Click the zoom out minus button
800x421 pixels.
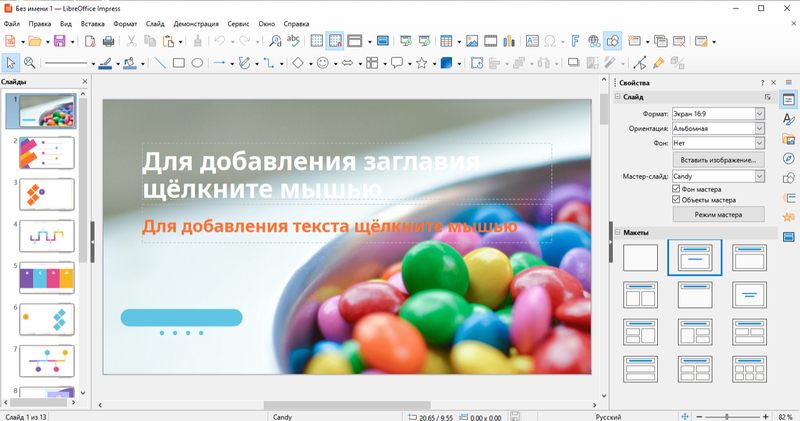tap(699, 416)
